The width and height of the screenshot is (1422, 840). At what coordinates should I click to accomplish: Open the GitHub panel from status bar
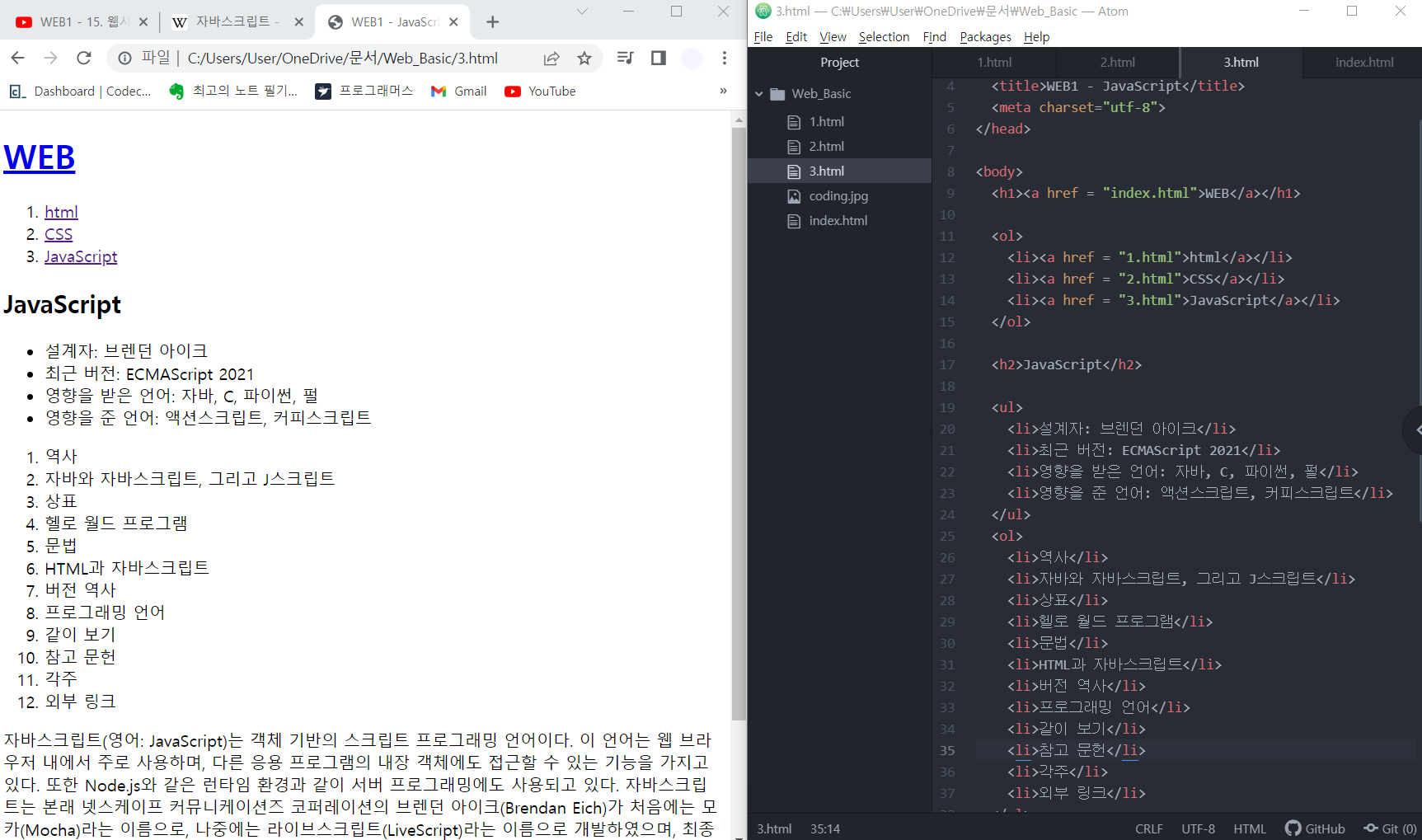pyautogui.click(x=1315, y=828)
